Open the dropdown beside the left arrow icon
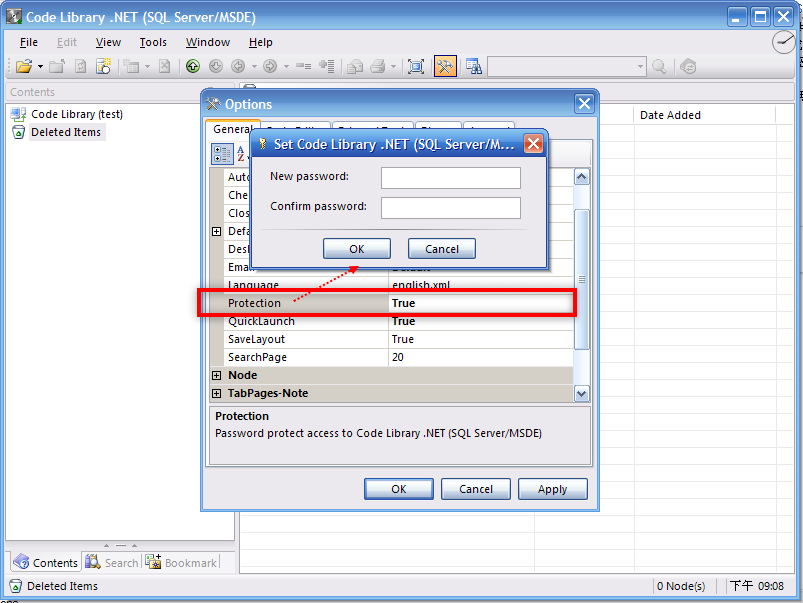 (254, 67)
